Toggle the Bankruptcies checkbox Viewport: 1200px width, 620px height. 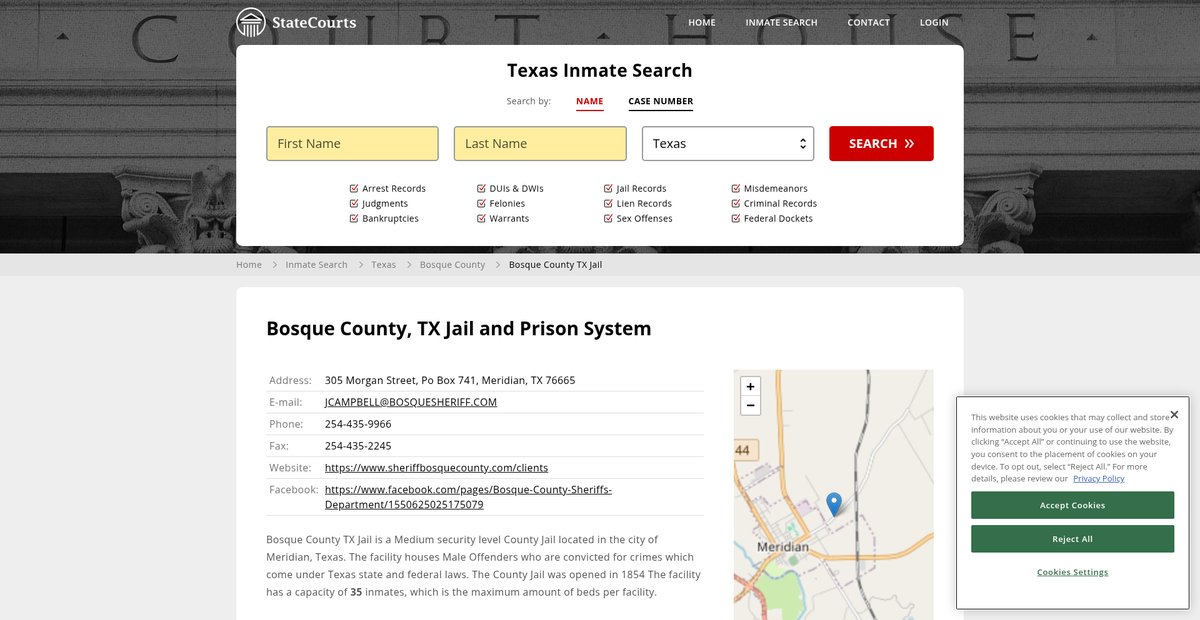tap(354, 218)
